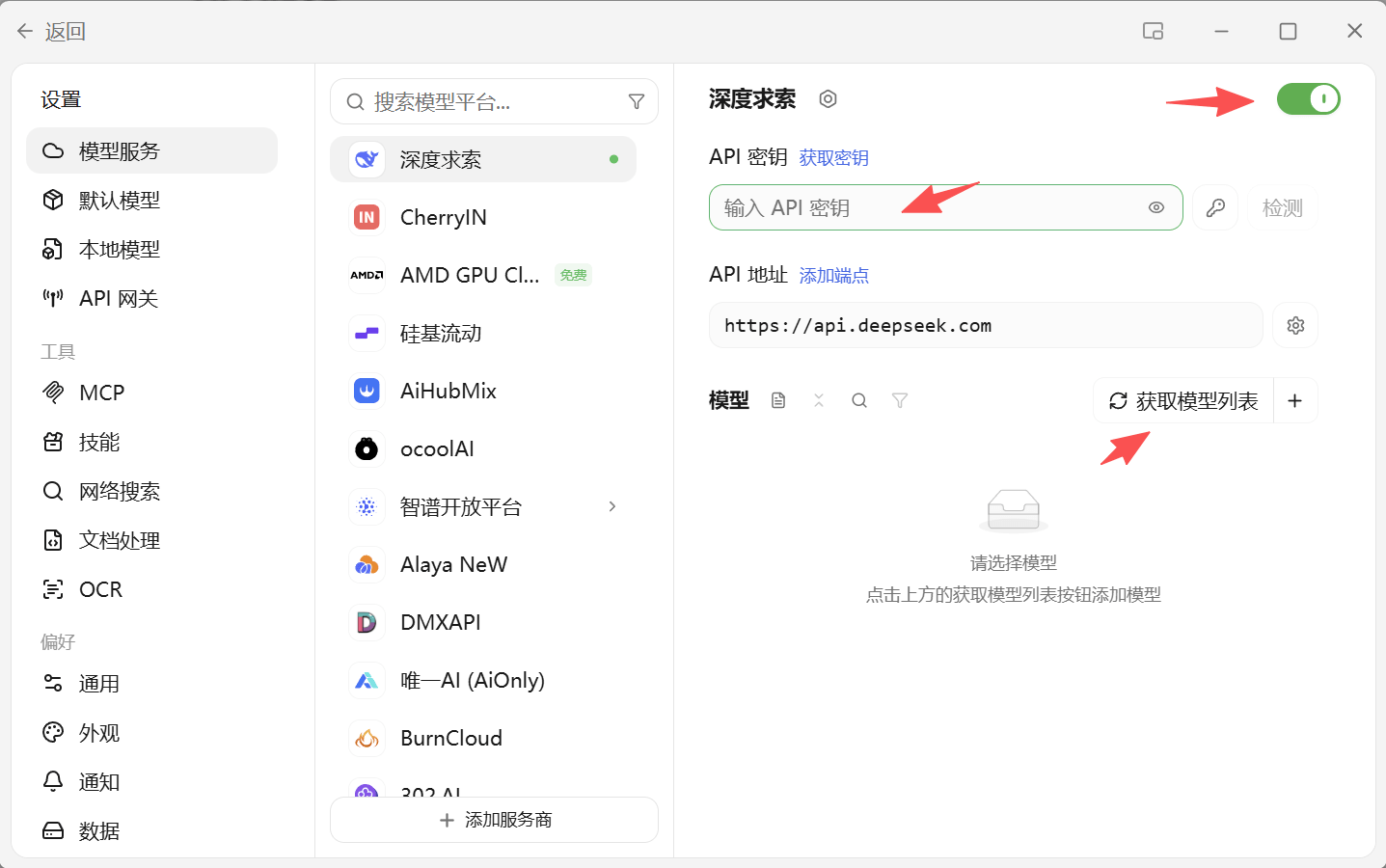
Task: Open 数据 data settings
Action: [x=151, y=830]
